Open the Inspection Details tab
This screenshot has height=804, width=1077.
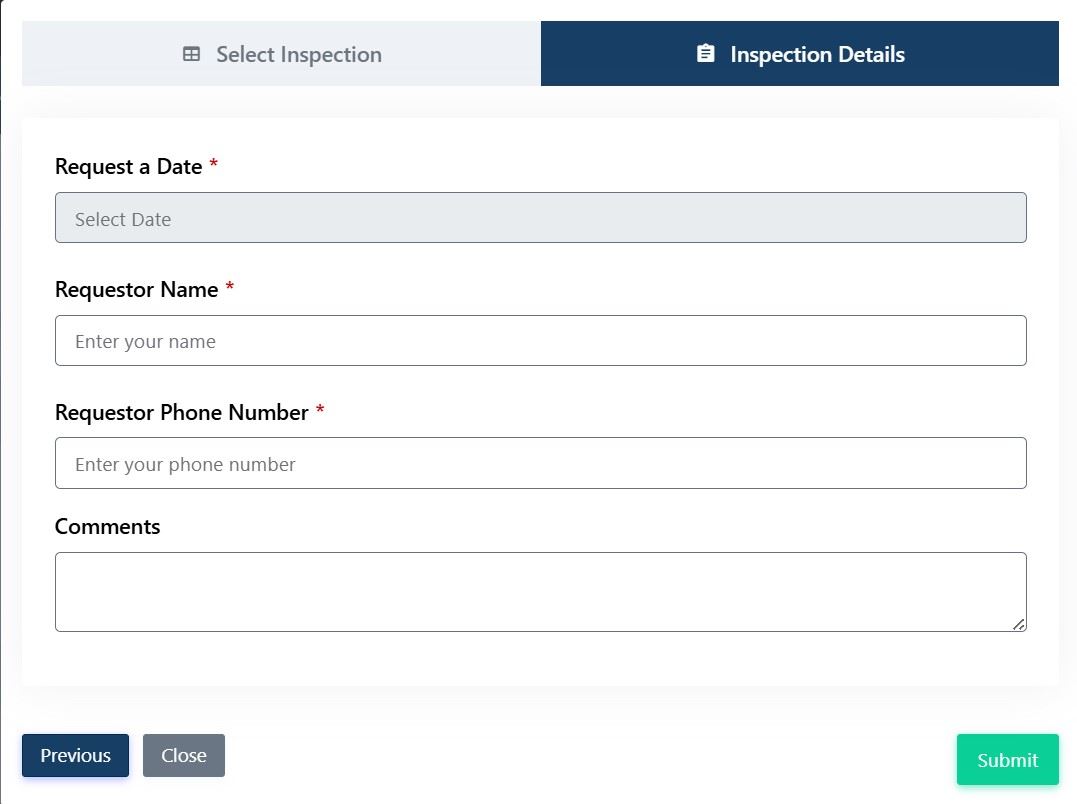coord(817,54)
